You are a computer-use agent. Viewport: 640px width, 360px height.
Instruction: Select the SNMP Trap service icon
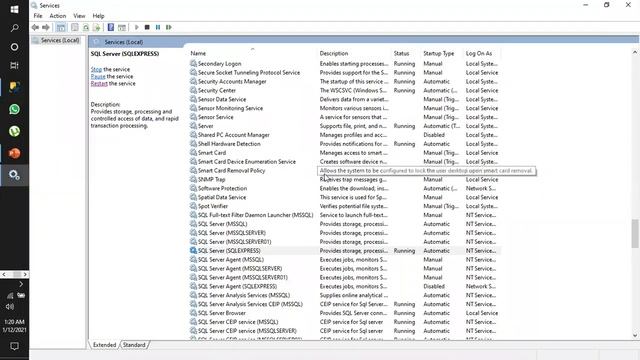[193, 180]
